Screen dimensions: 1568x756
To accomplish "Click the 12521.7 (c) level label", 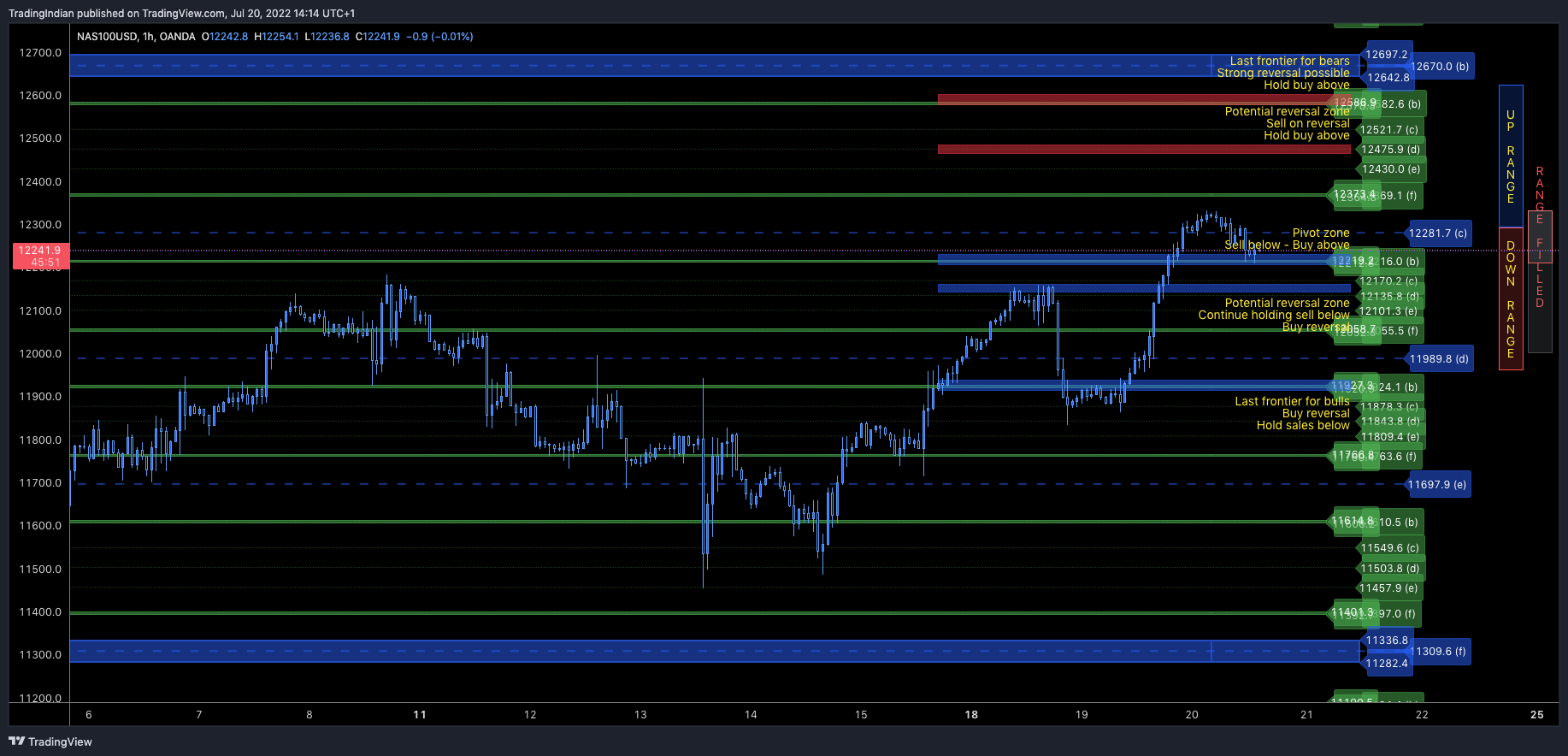I will click(x=1389, y=130).
